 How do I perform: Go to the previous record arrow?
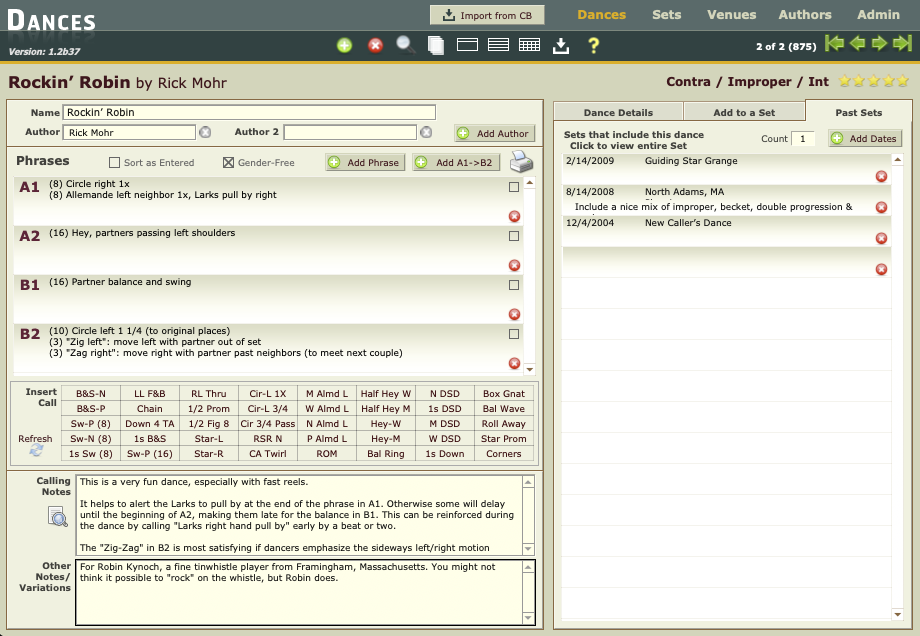[x=857, y=43]
